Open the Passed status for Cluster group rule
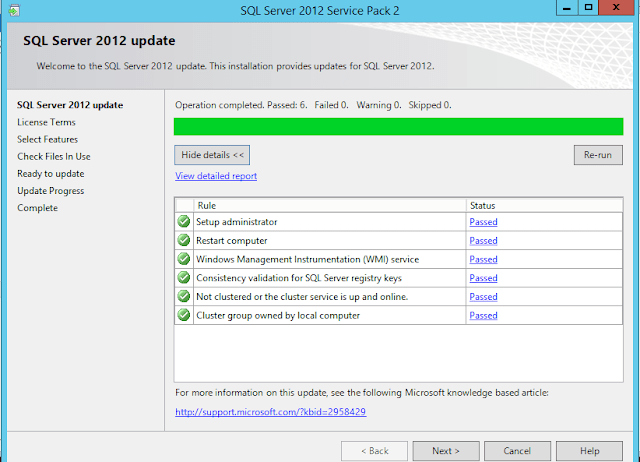Viewport: 640px width, 462px height. (x=483, y=316)
